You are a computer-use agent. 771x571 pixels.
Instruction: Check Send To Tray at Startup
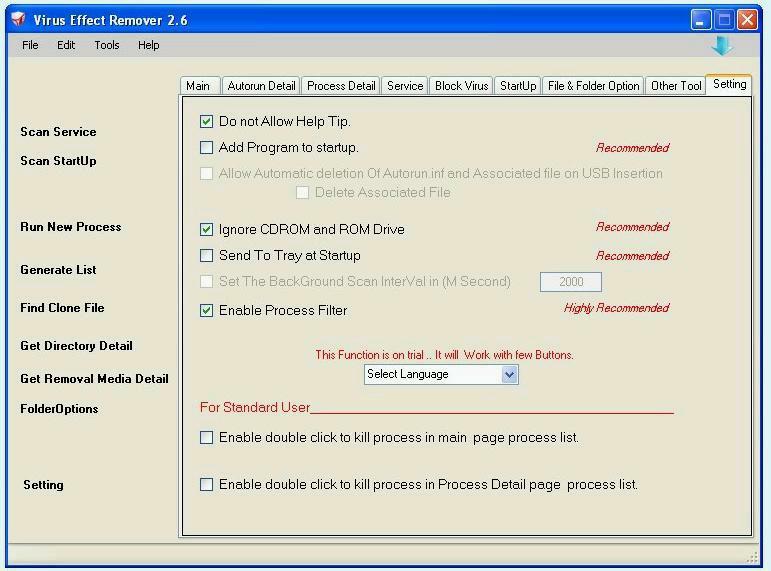(x=207, y=255)
